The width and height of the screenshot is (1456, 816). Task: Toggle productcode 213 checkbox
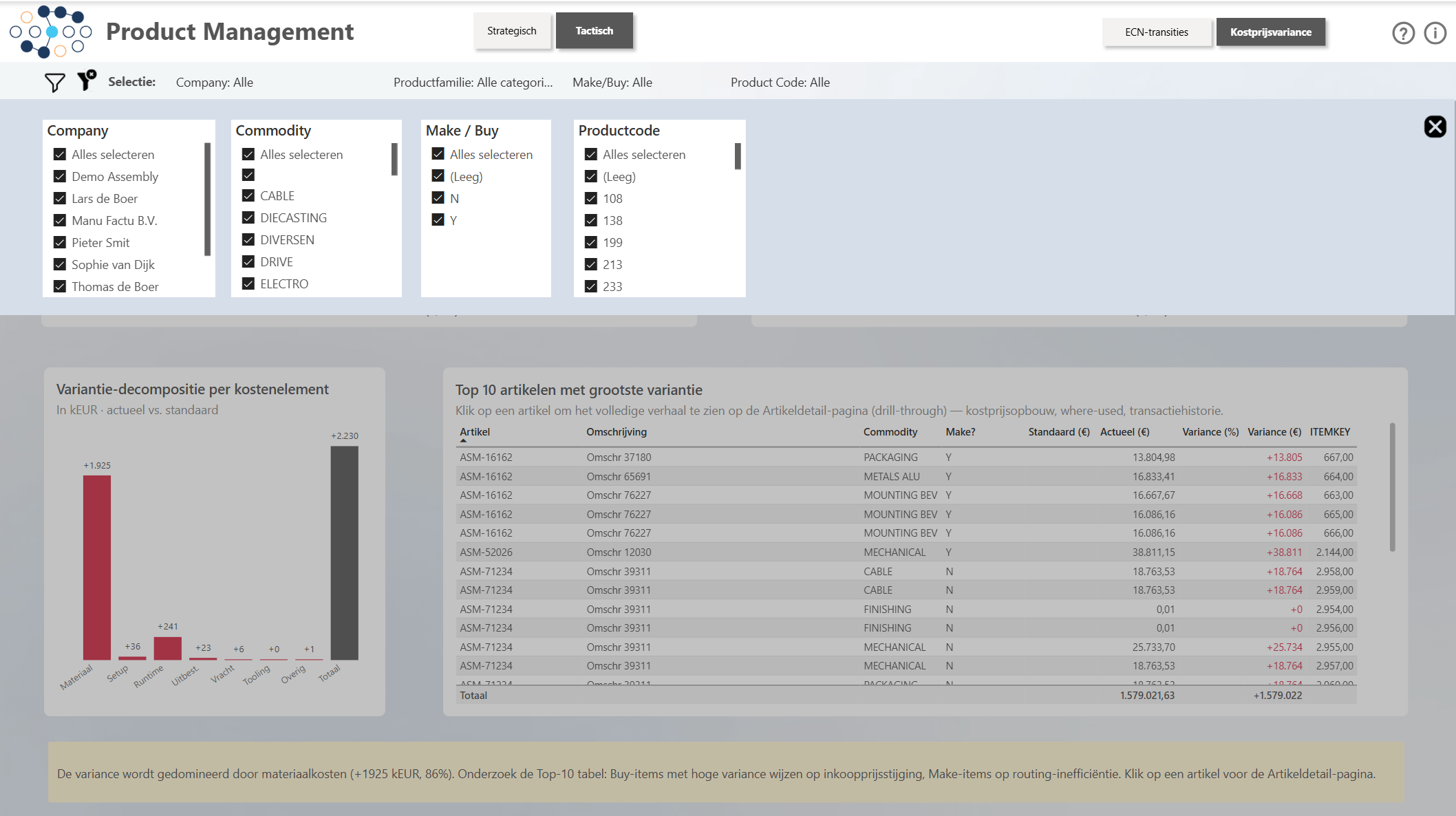point(591,265)
